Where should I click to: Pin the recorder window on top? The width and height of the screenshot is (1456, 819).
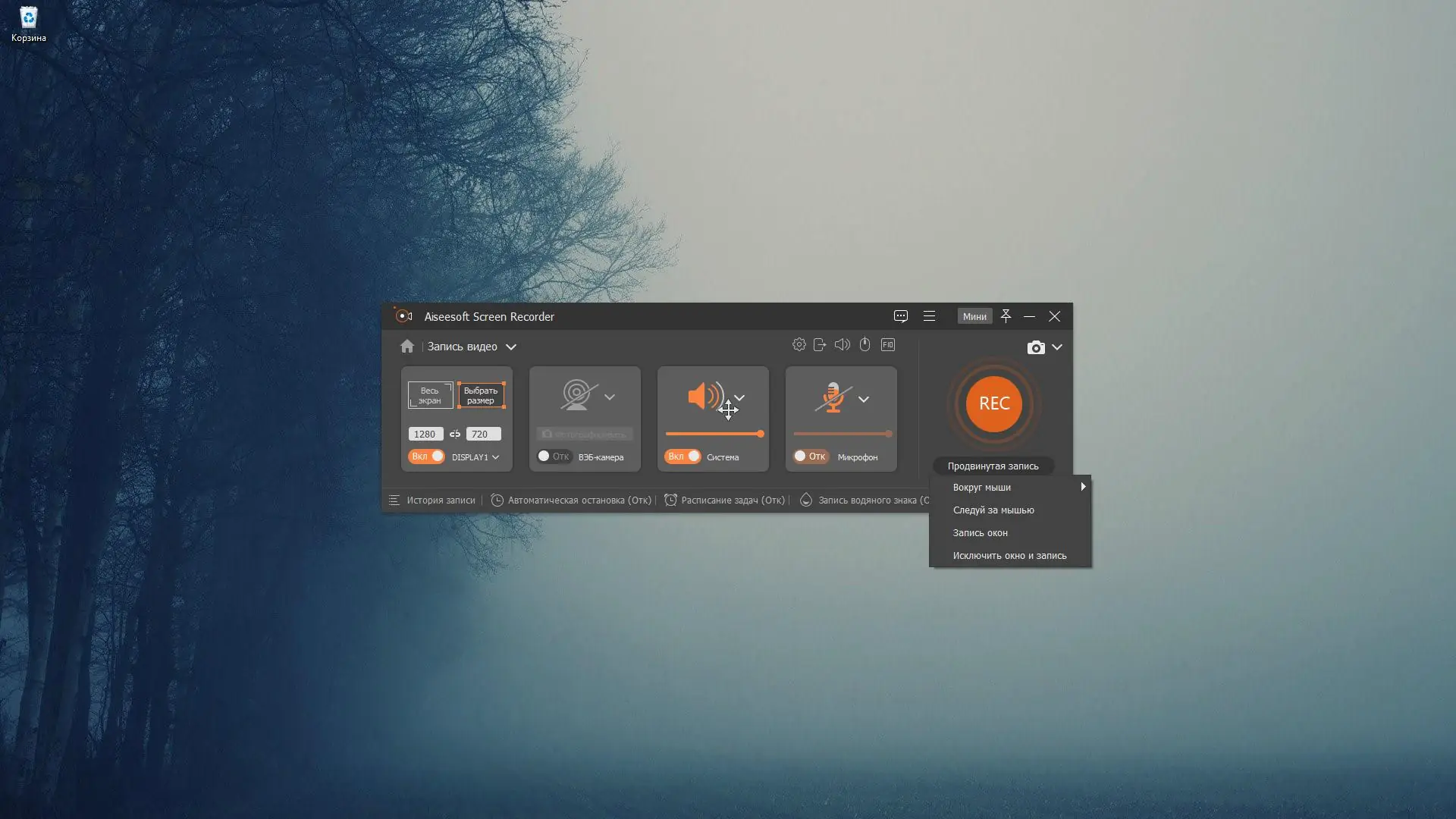click(x=1006, y=316)
